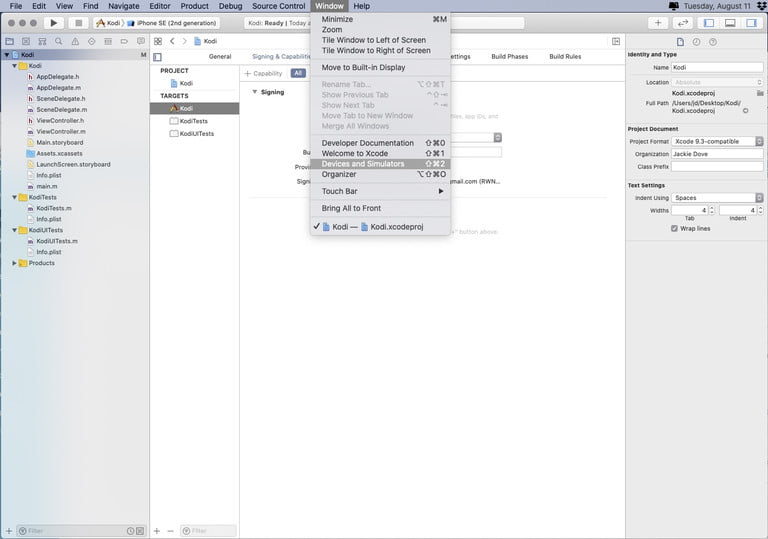The image size is (768, 539).
Task: Select AppDelegate.m in the file navigator
Action: pyautogui.click(x=58, y=88)
